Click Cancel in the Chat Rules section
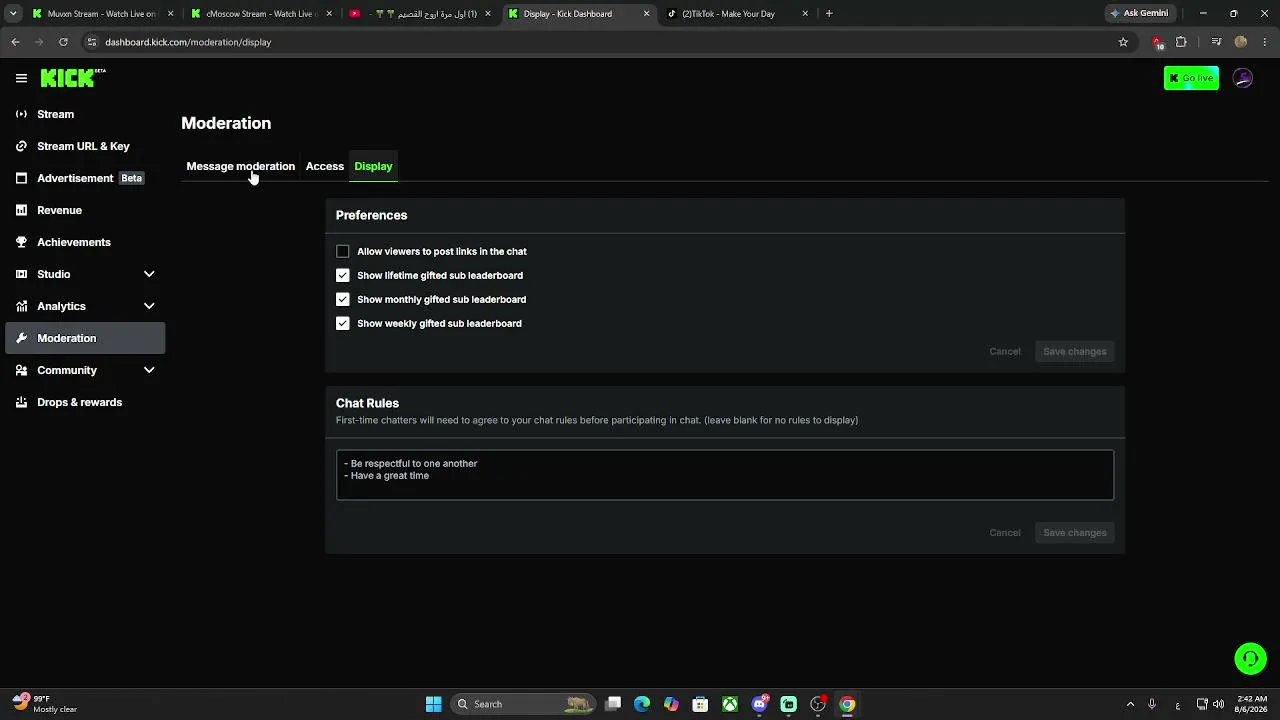The image size is (1280, 720). (x=1005, y=532)
